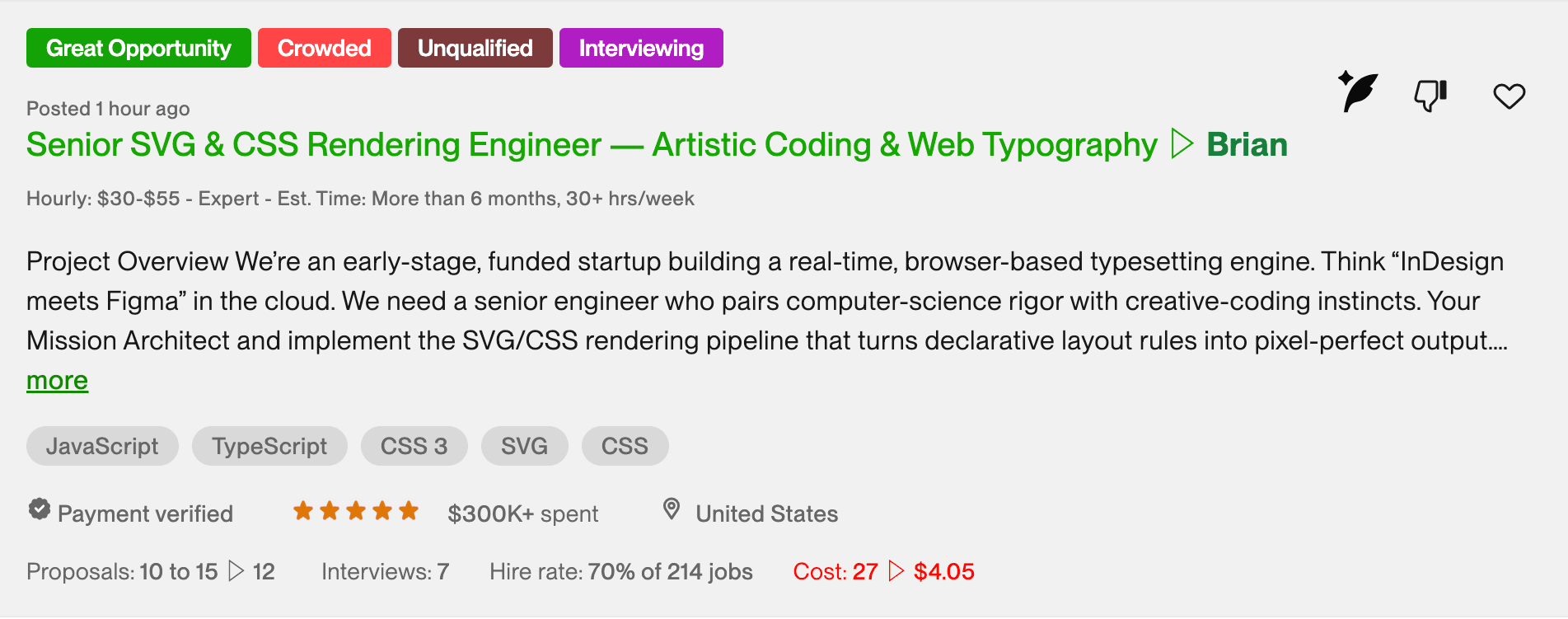Click the location pin icon
This screenshot has width=1568, height=619.
click(672, 509)
